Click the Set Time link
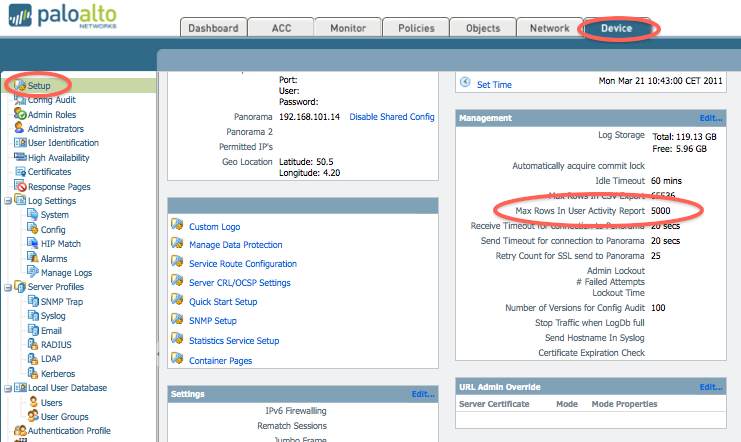This screenshot has width=741, height=442. (494, 85)
